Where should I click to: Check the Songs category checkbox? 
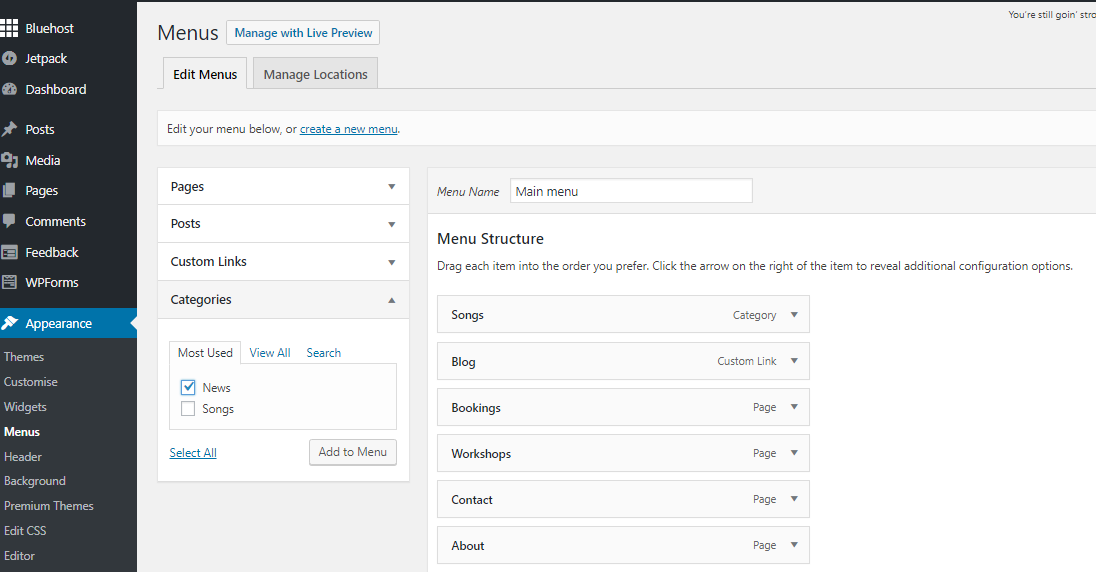click(x=188, y=409)
